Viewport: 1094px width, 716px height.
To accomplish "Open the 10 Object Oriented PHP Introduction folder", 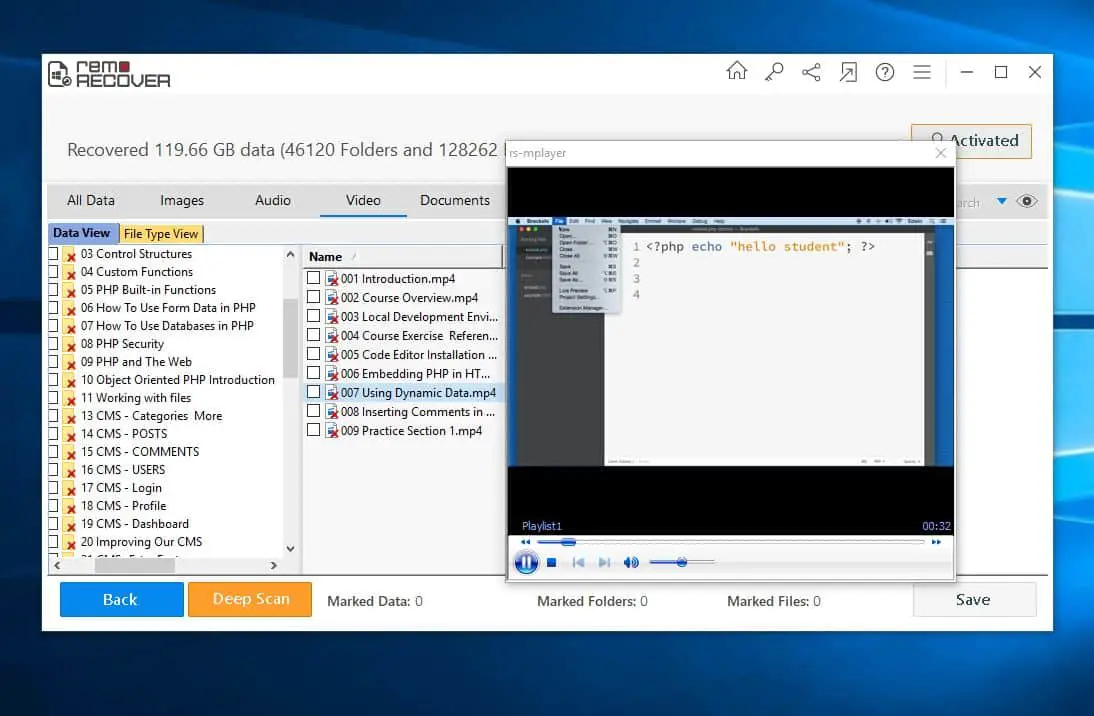I will click(x=178, y=380).
